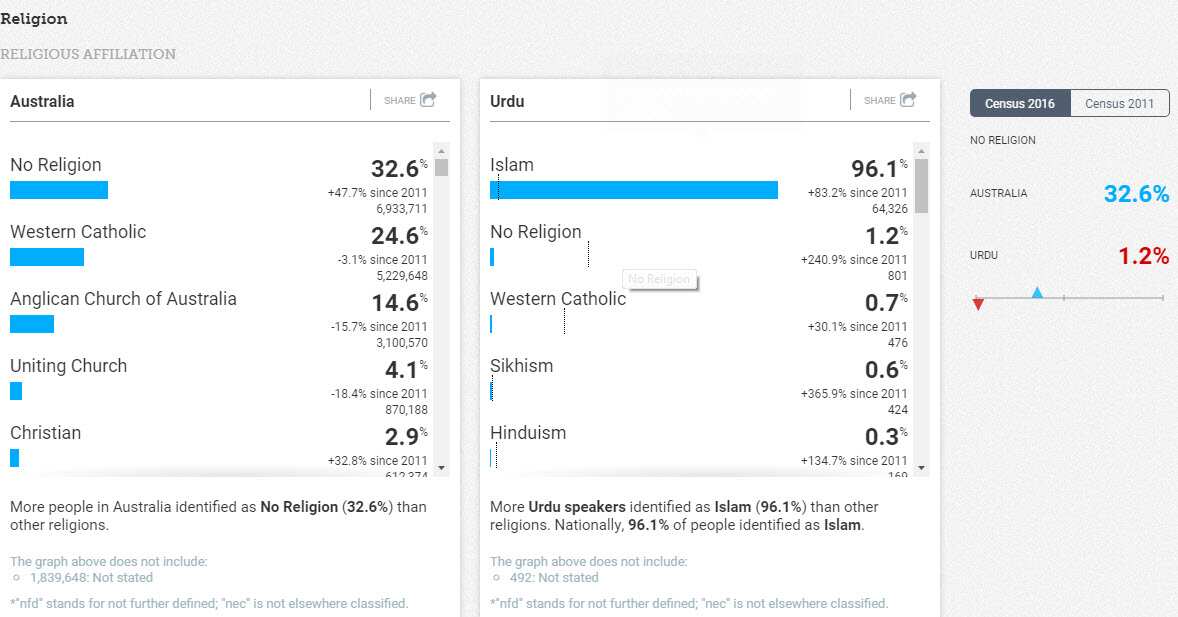Select Anglican Church of Australia row
The width and height of the screenshot is (1178, 617).
123,299
